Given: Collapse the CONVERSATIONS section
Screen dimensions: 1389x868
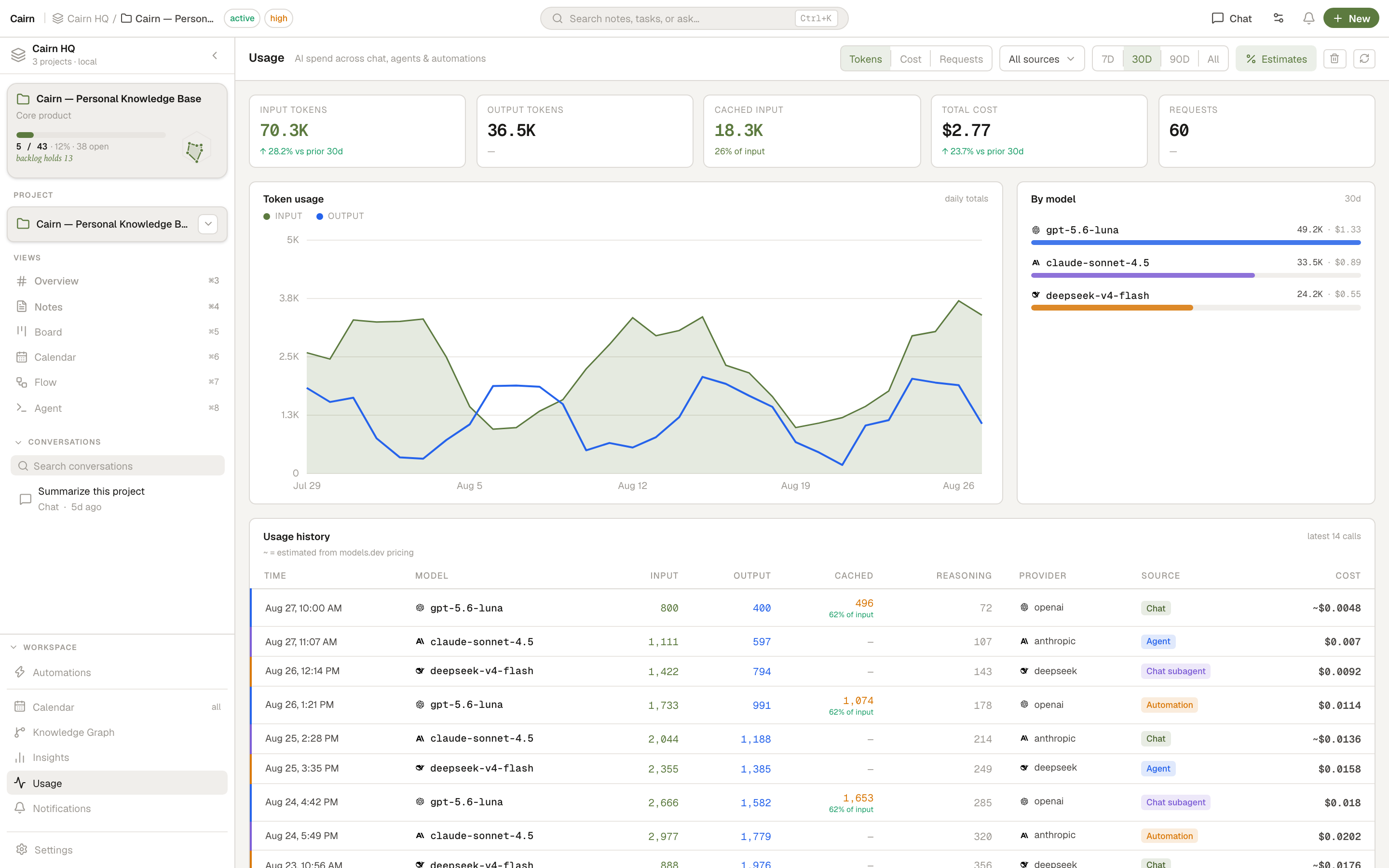Looking at the screenshot, I should point(57,442).
